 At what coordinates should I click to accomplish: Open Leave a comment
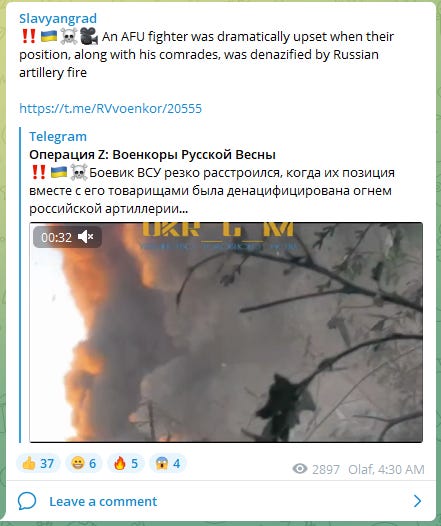coord(103,502)
